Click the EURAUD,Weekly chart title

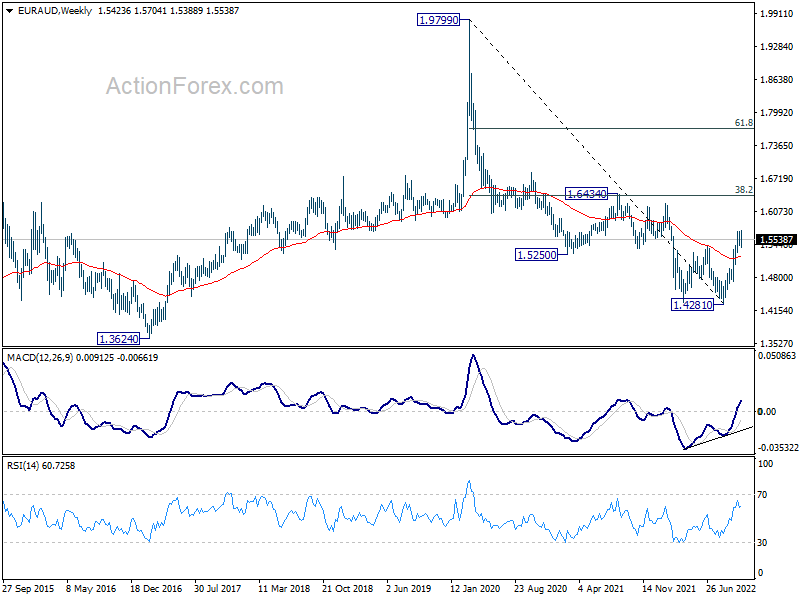tap(55, 11)
